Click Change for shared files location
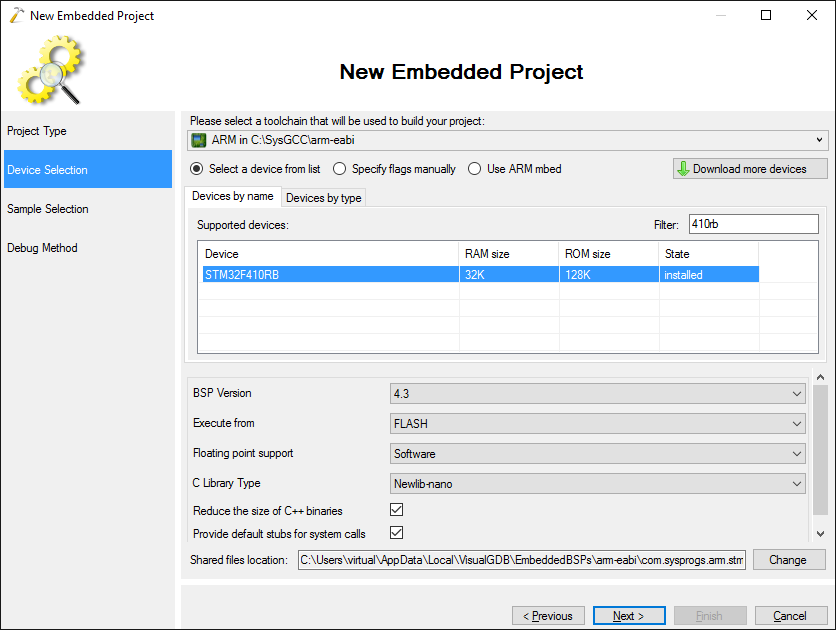836x630 pixels. (x=789, y=560)
